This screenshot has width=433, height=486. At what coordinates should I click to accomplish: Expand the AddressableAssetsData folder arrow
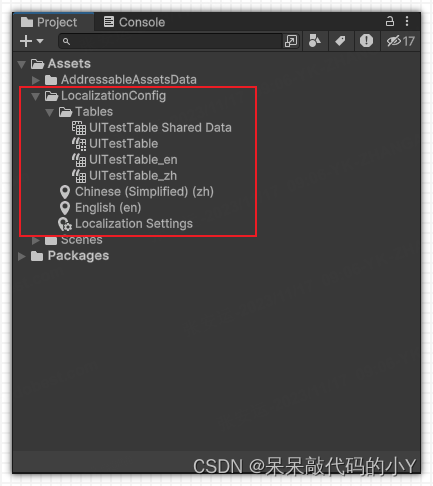coord(36,80)
